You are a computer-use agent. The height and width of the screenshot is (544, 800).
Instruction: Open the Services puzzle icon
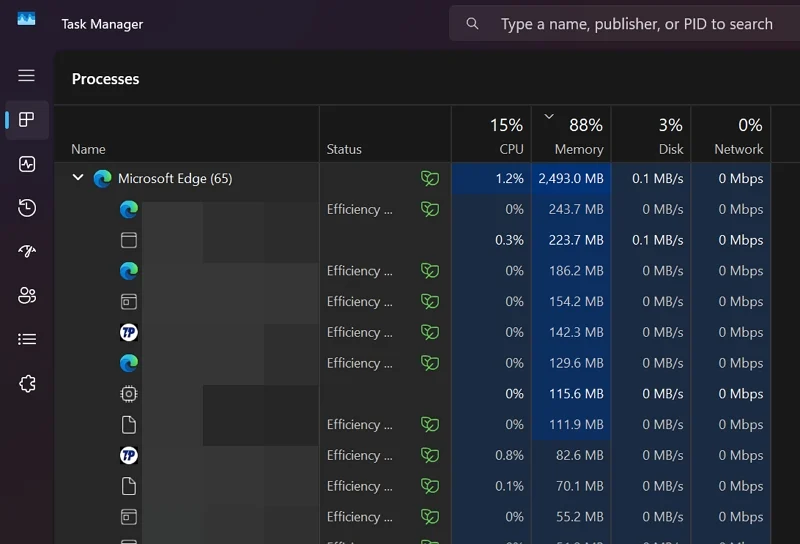(27, 384)
